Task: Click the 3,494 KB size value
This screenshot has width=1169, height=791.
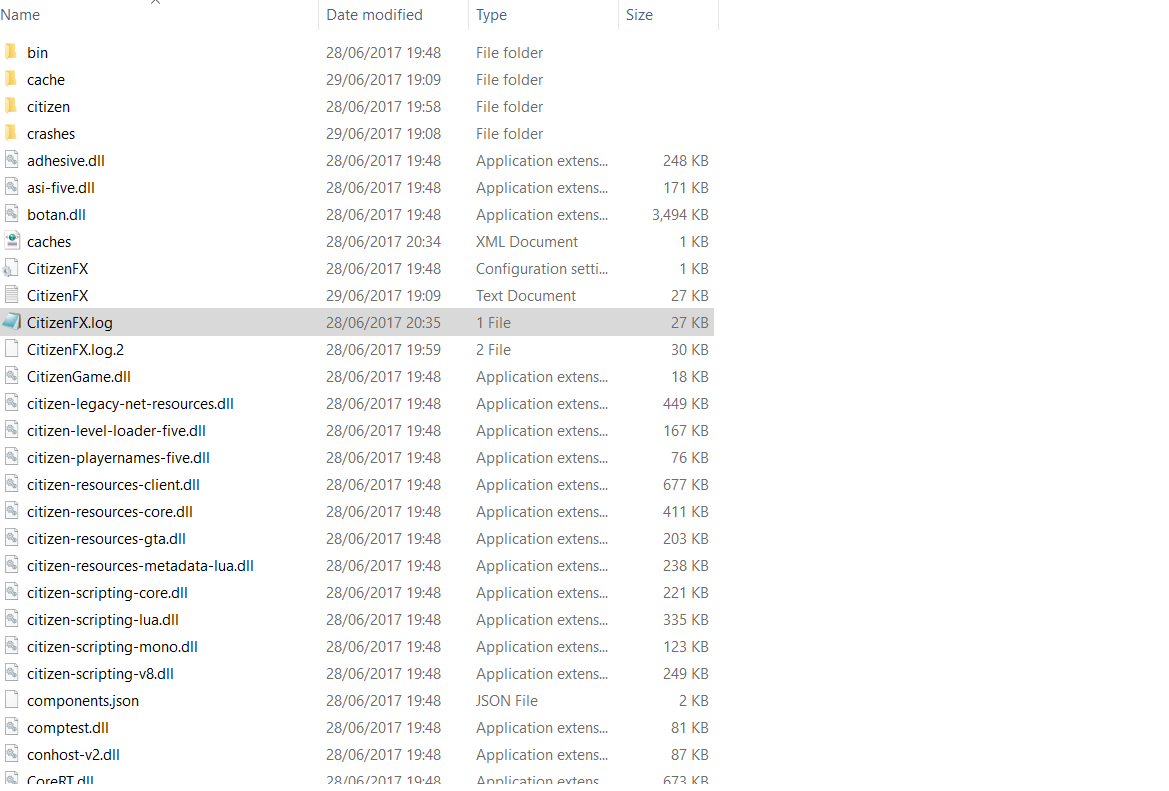Action: (680, 214)
